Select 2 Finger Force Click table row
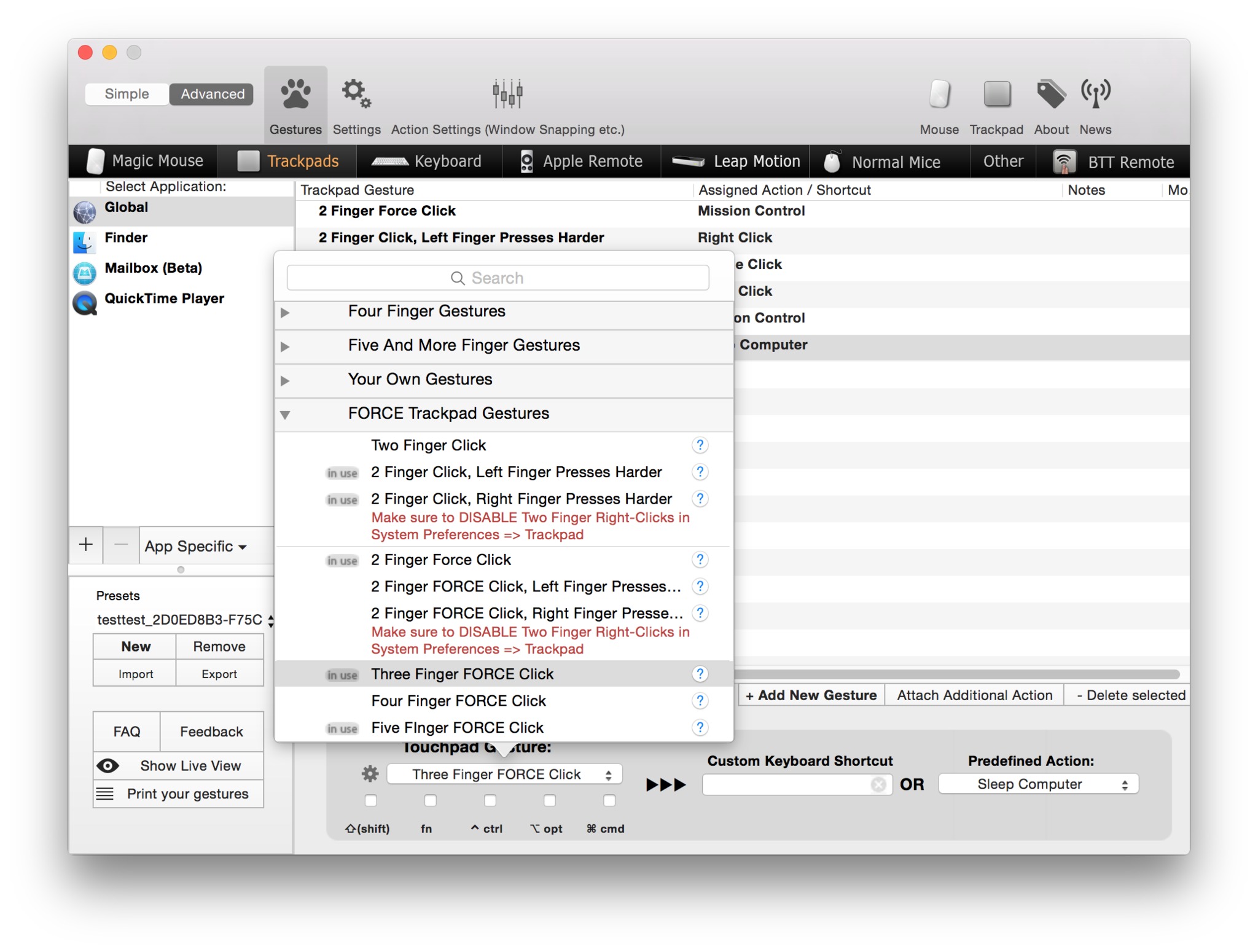Image resolution: width=1258 pixels, height=952 pixels. point(742,211)
